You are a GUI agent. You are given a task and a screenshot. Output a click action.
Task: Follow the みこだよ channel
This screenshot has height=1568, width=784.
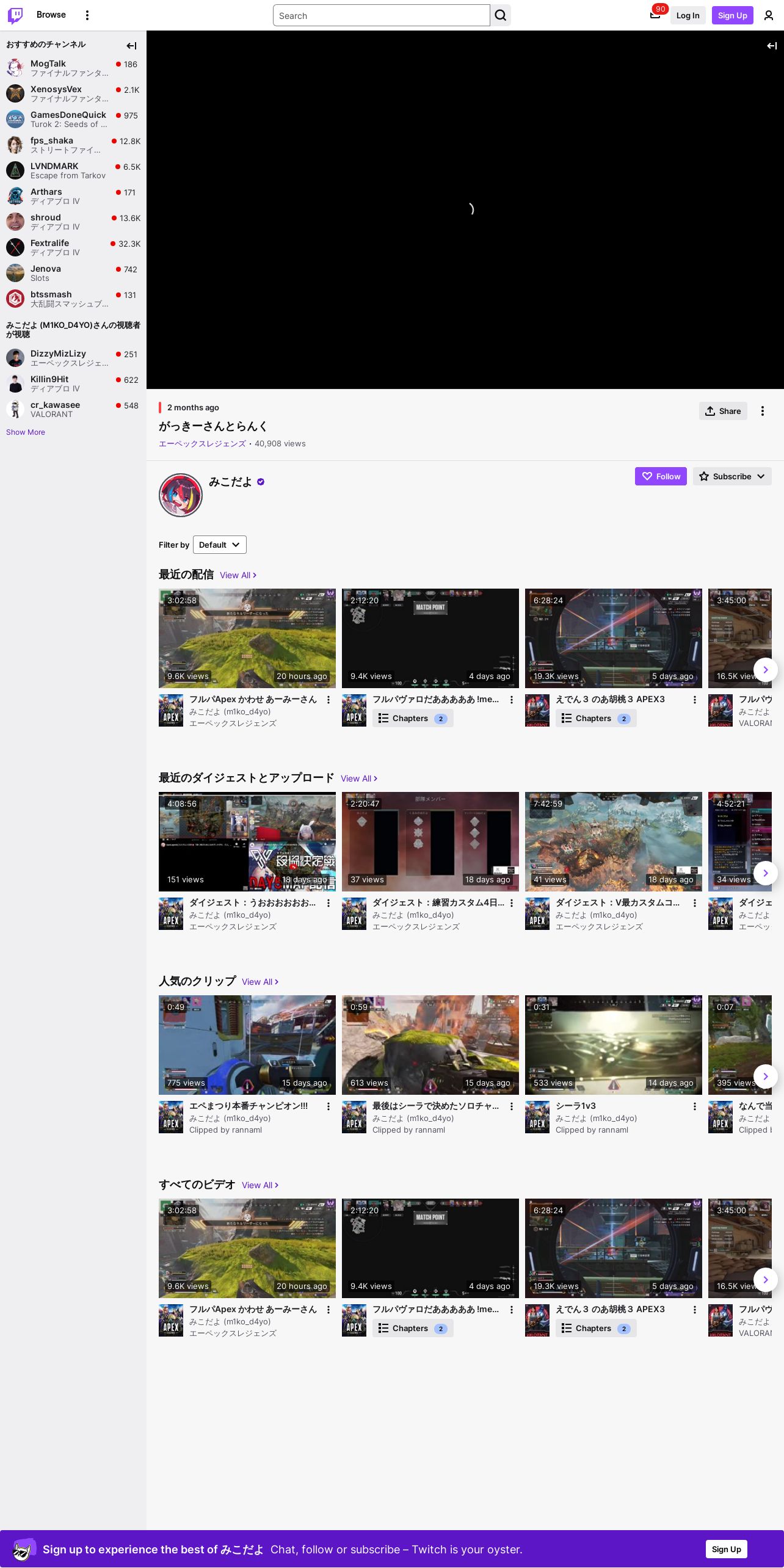661,476
